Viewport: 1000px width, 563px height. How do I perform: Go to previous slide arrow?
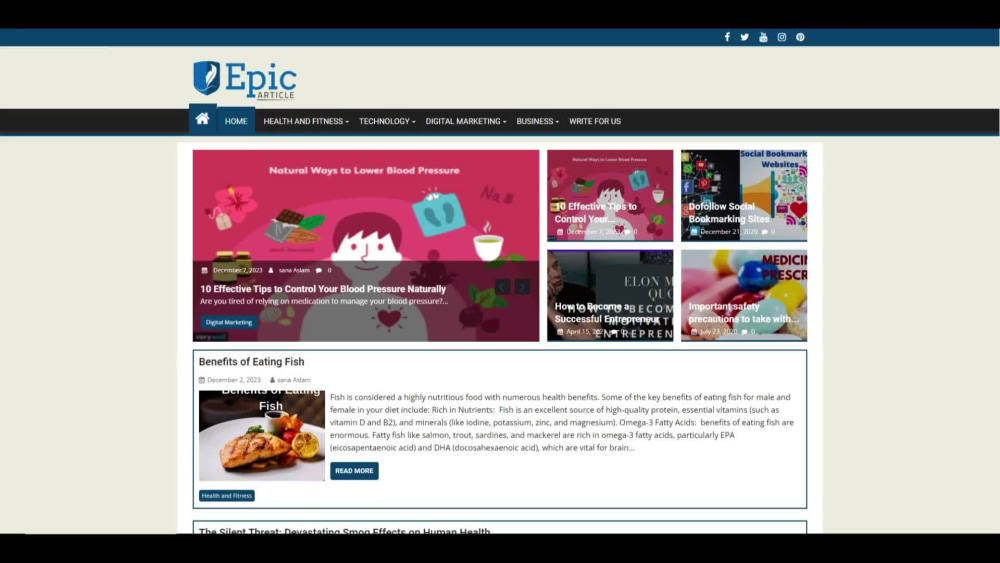(502, 287)
